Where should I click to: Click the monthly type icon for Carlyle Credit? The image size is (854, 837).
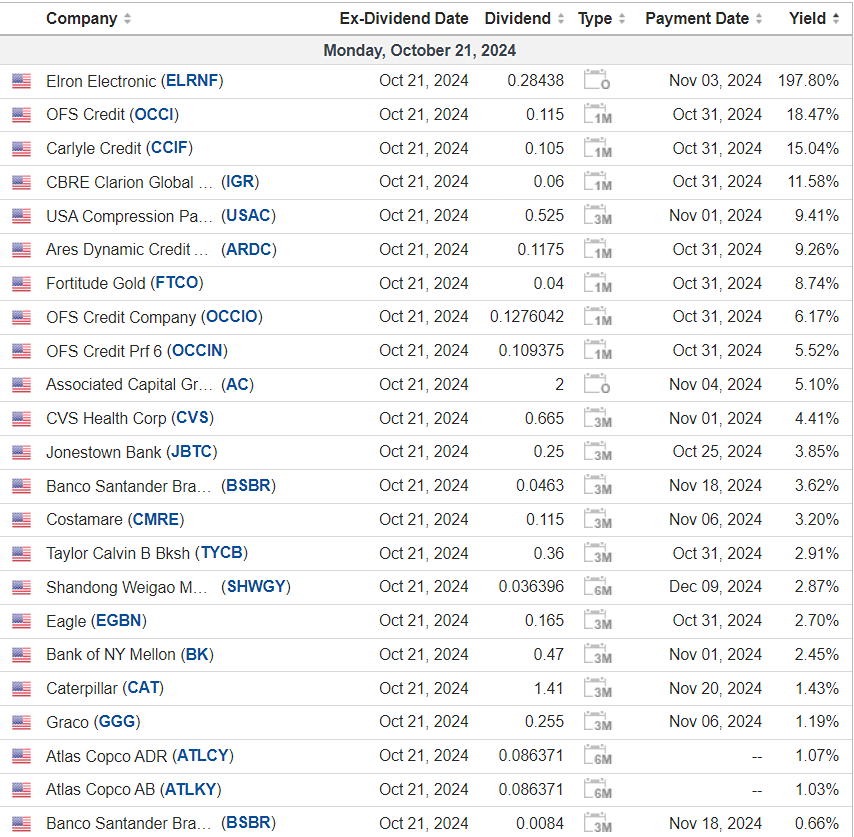click(x=597, y=149)
